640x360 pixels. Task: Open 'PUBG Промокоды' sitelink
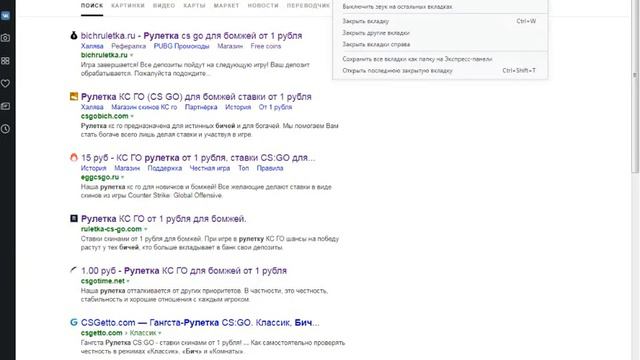181,46
